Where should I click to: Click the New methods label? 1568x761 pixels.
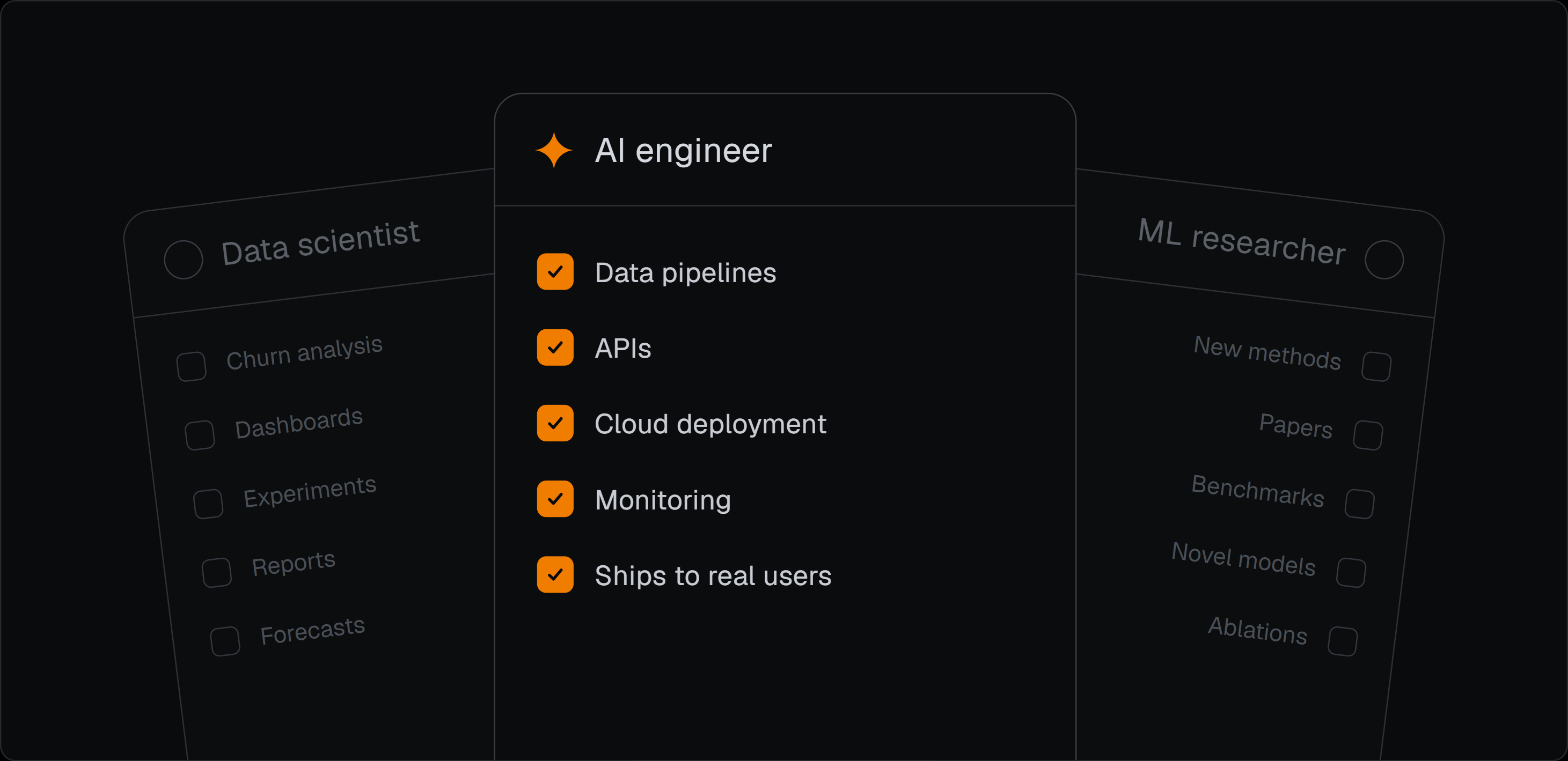(x=1268, y=353)
